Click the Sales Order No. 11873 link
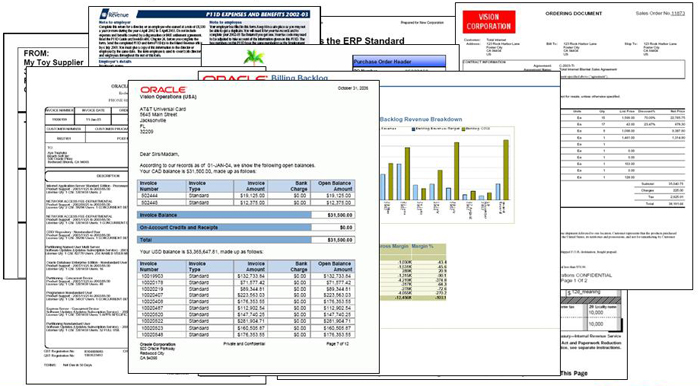700x386 pixels. click(660, 13)
